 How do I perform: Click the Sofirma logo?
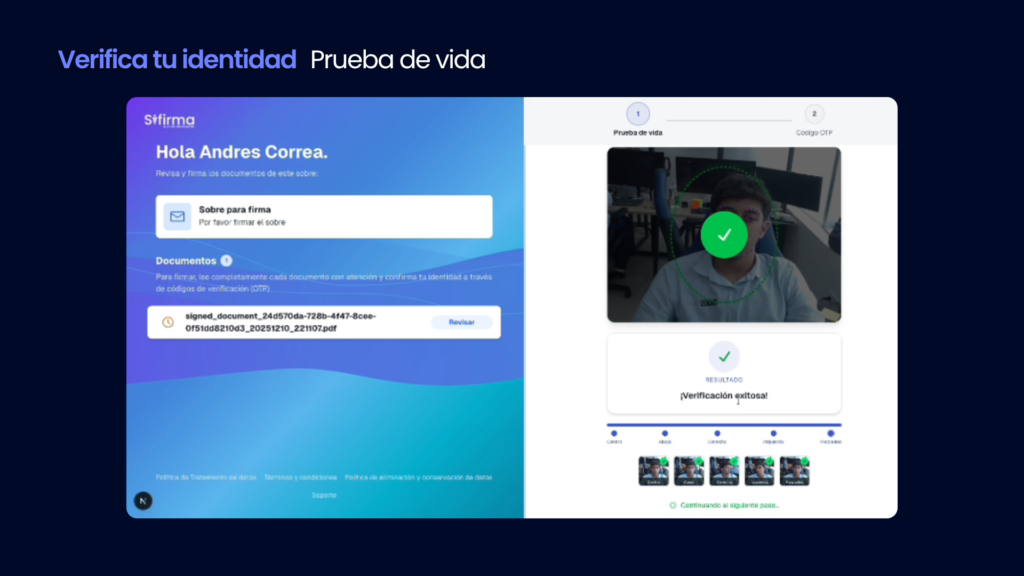(169, 121)
